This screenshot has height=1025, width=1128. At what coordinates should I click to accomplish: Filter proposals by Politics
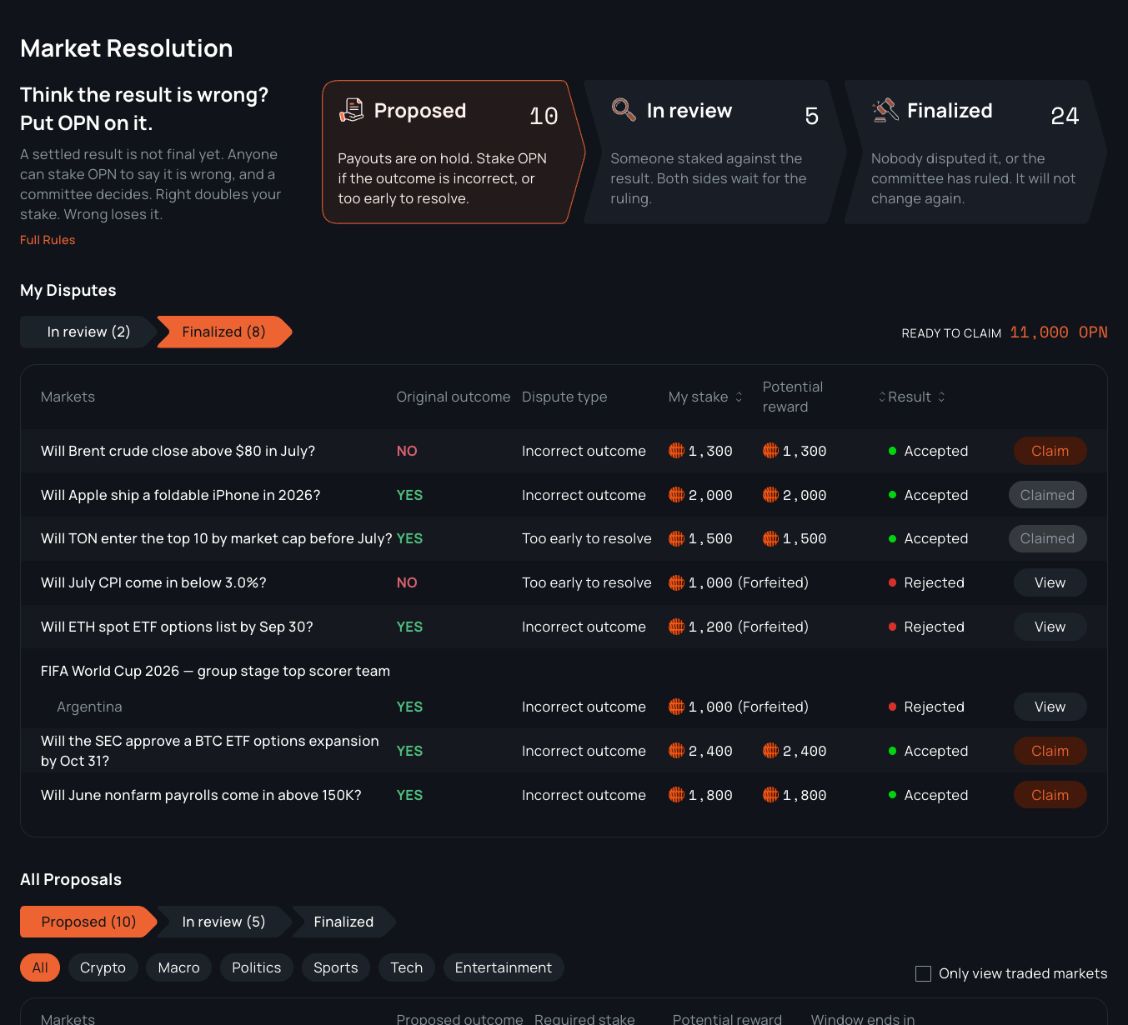pos(256,967)
